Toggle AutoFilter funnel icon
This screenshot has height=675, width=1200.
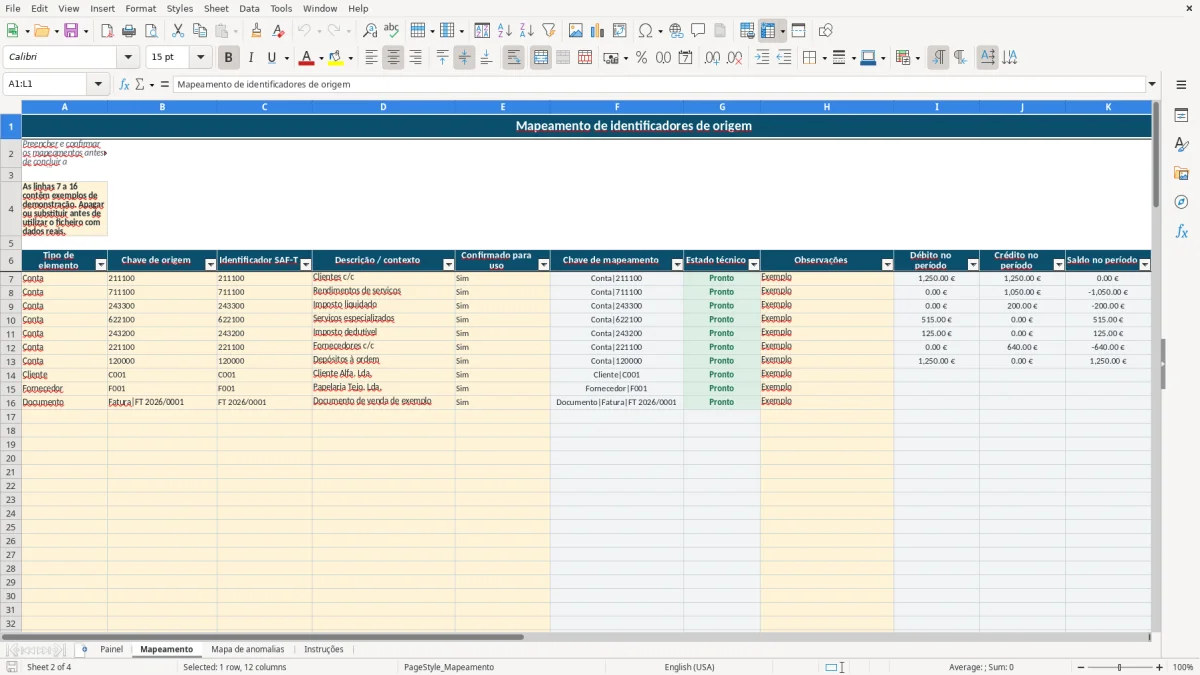(x=549, y=31)
